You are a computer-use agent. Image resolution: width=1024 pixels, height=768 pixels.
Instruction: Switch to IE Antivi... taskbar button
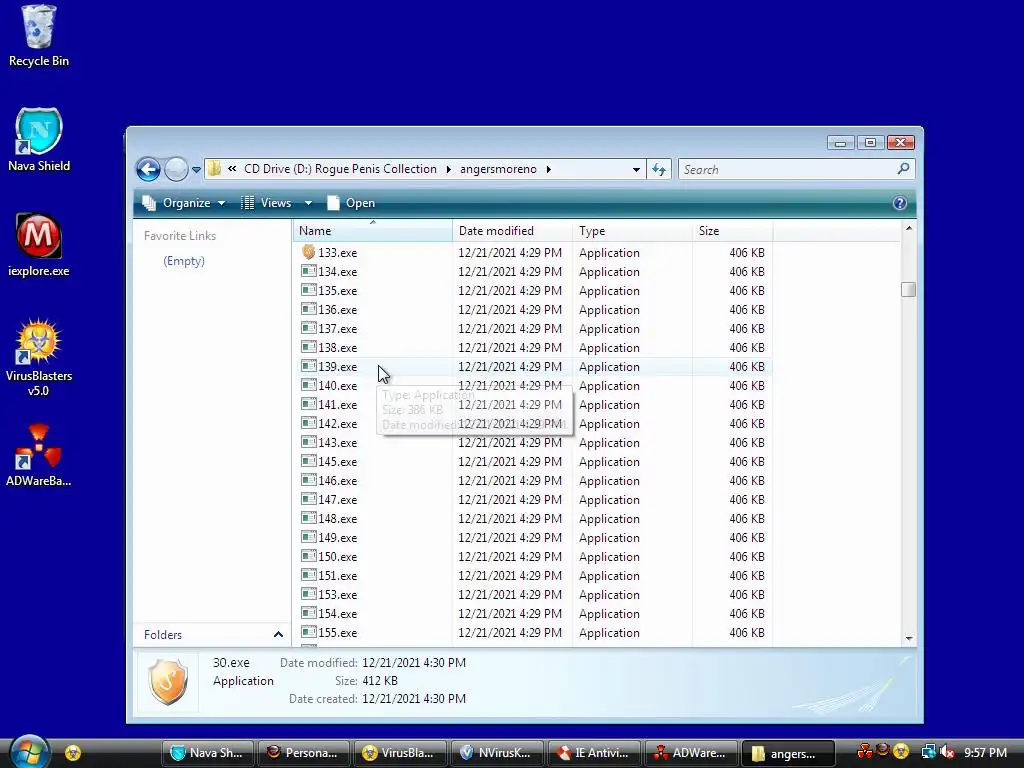click(x=594, y=753)
